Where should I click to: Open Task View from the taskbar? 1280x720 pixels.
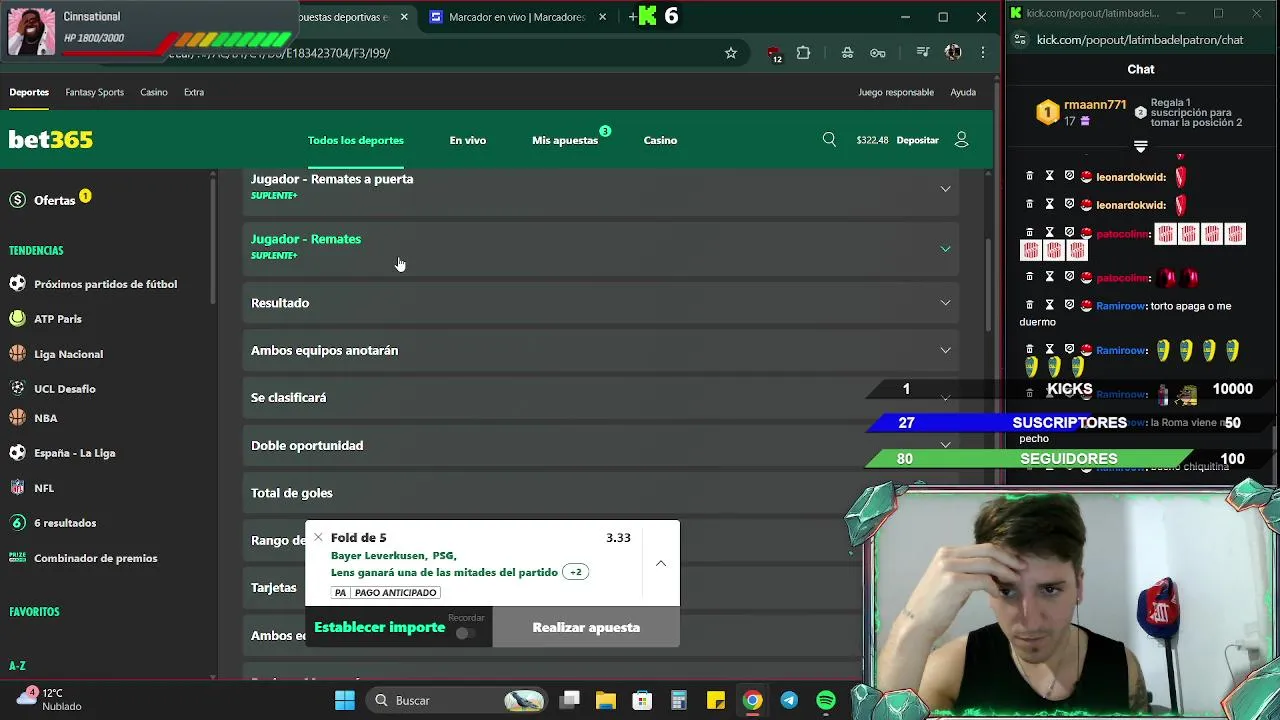[570, 700]
